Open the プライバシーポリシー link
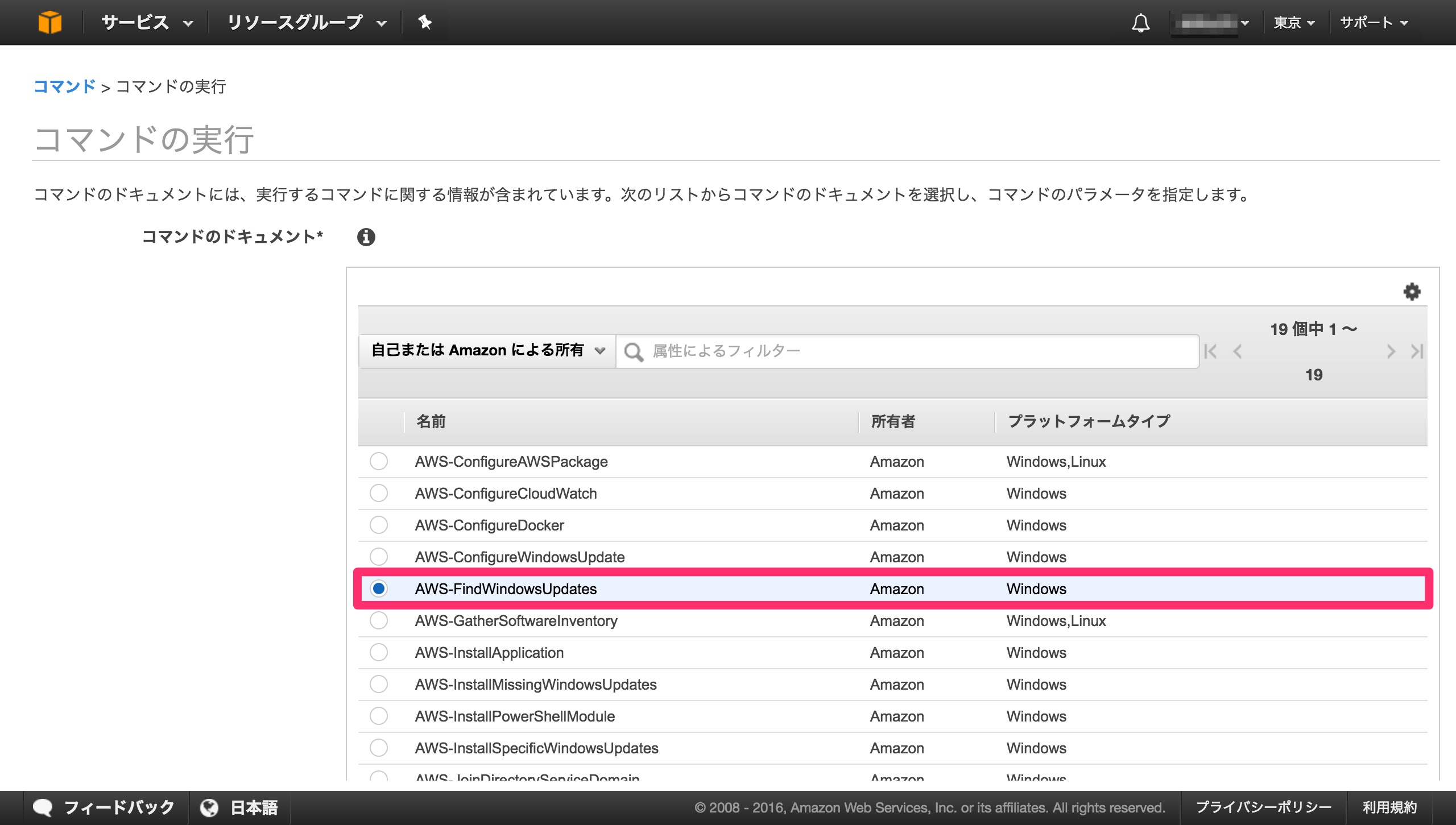 (1263, 807)
